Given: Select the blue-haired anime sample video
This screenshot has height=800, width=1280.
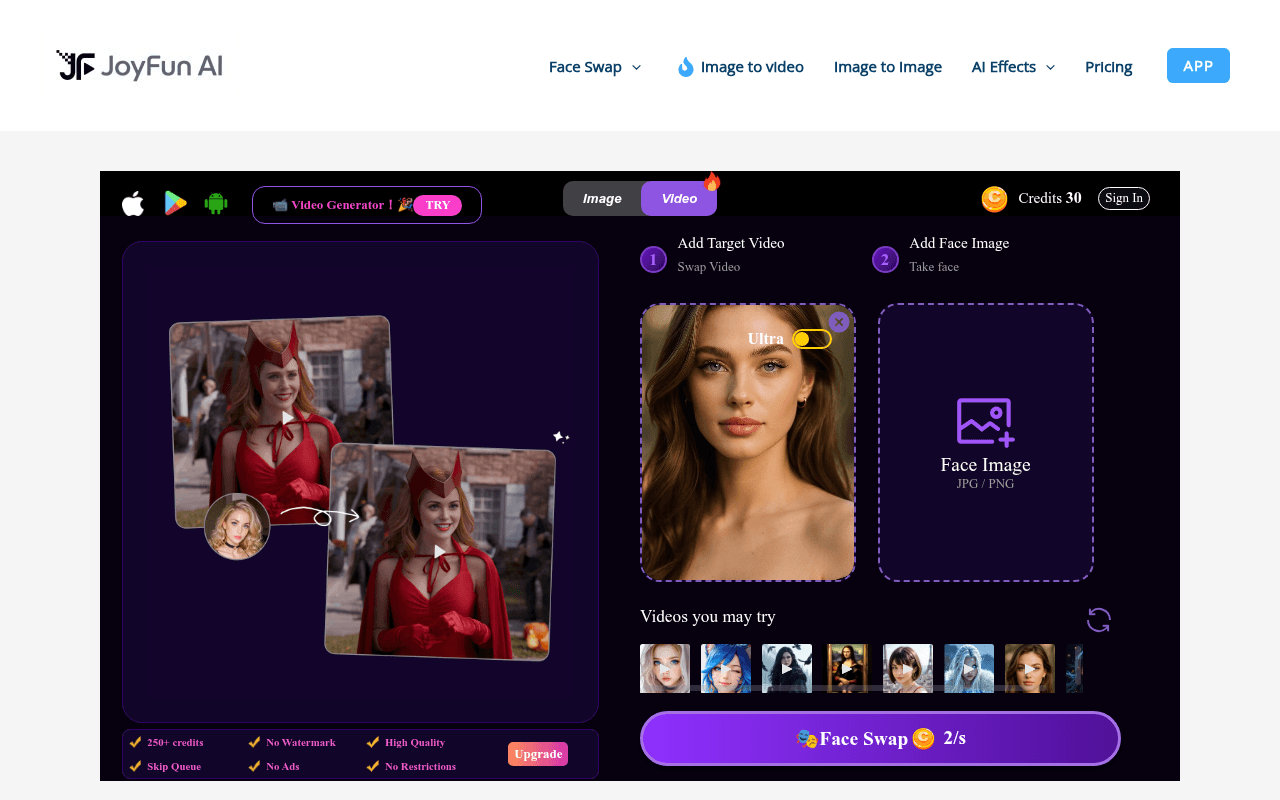Looking at the screenshot, I should coord(726,668).
